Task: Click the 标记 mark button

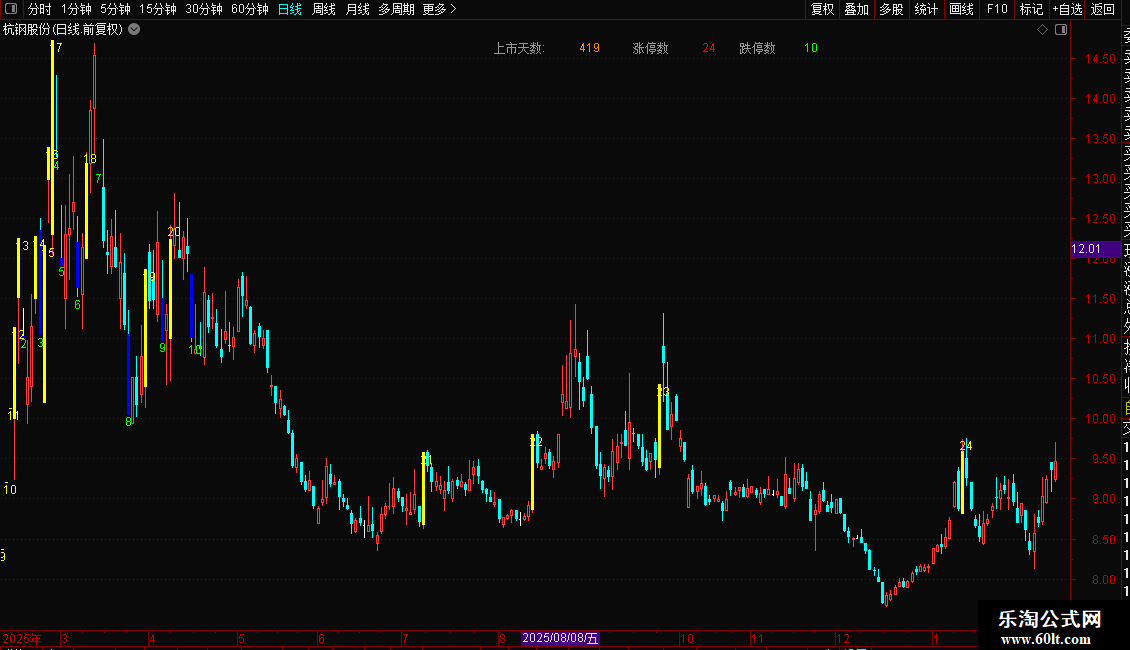Action: click(1031, 9)
